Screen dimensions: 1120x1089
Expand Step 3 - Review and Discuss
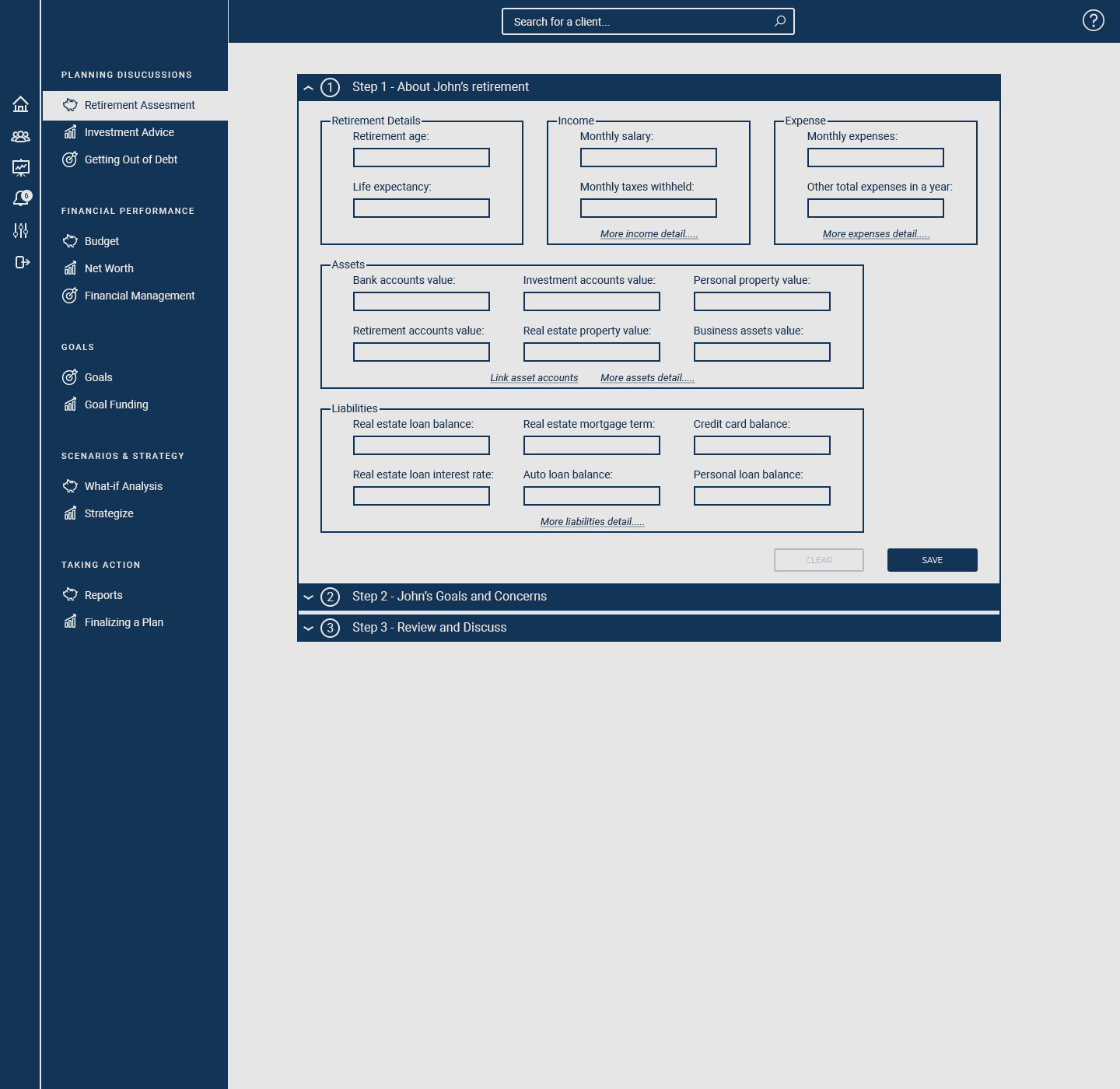pos(309,628)
